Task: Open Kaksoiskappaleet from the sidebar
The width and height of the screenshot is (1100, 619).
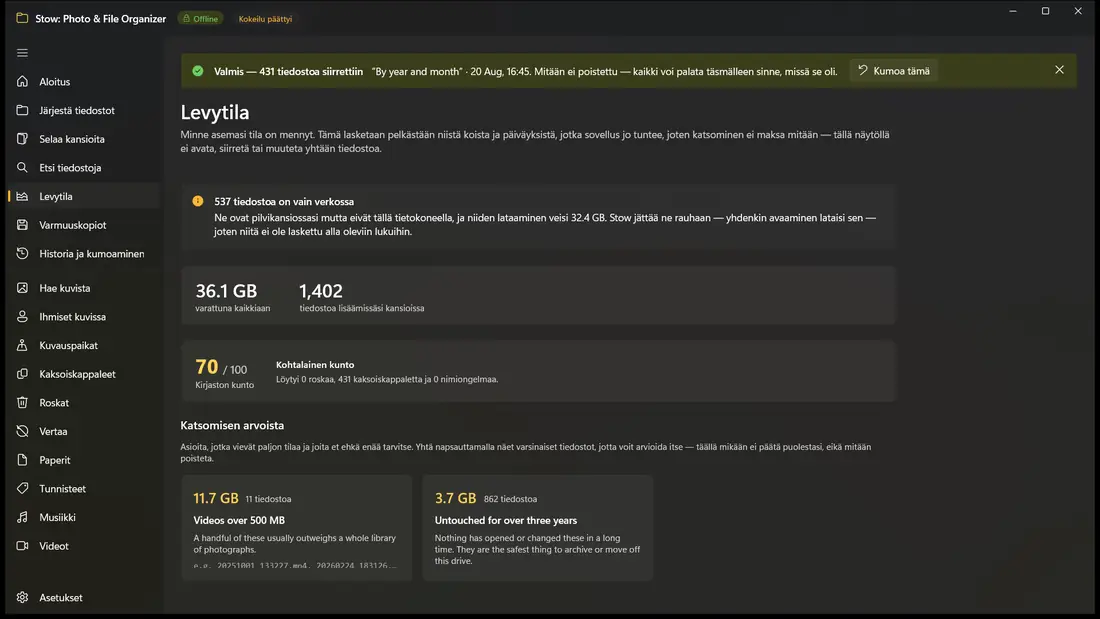Action: 84,374
